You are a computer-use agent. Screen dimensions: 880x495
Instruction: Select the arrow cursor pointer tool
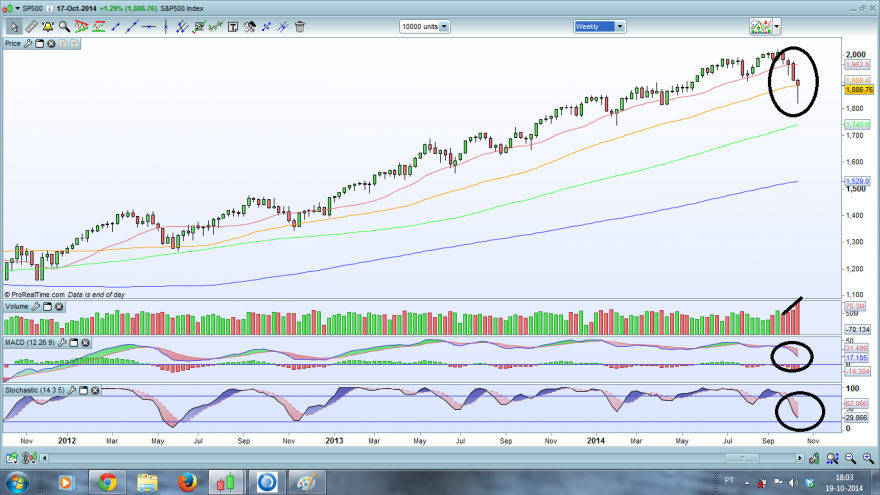tap(14, 26)
